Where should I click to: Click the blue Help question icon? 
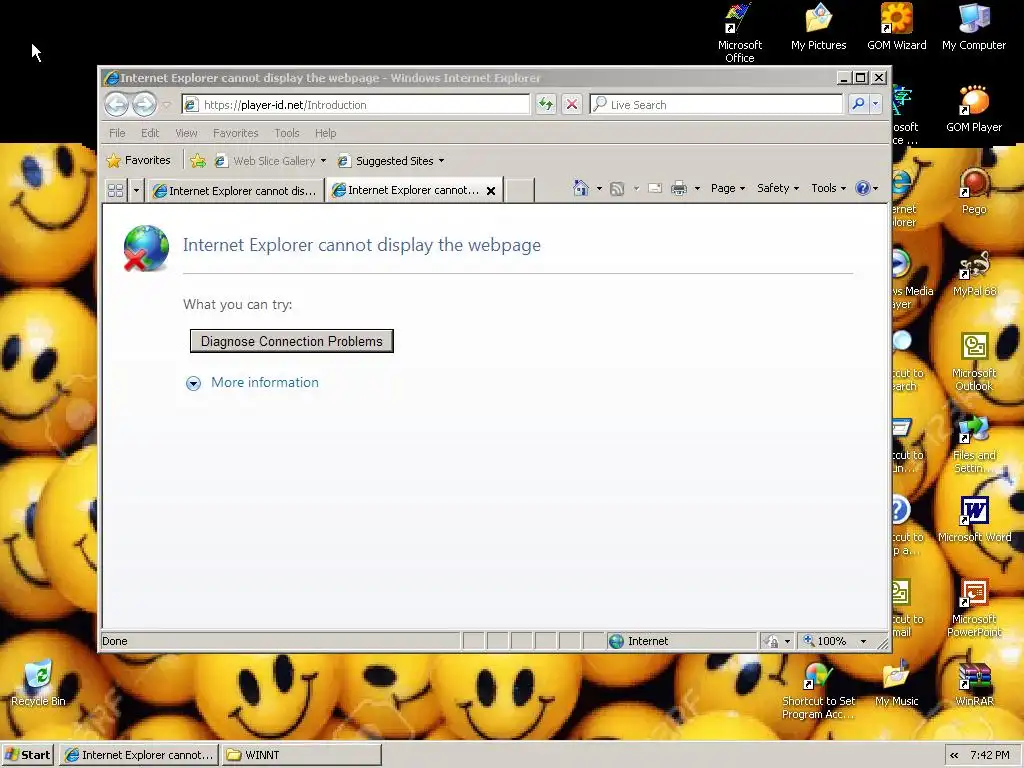[x=863, y=188]
